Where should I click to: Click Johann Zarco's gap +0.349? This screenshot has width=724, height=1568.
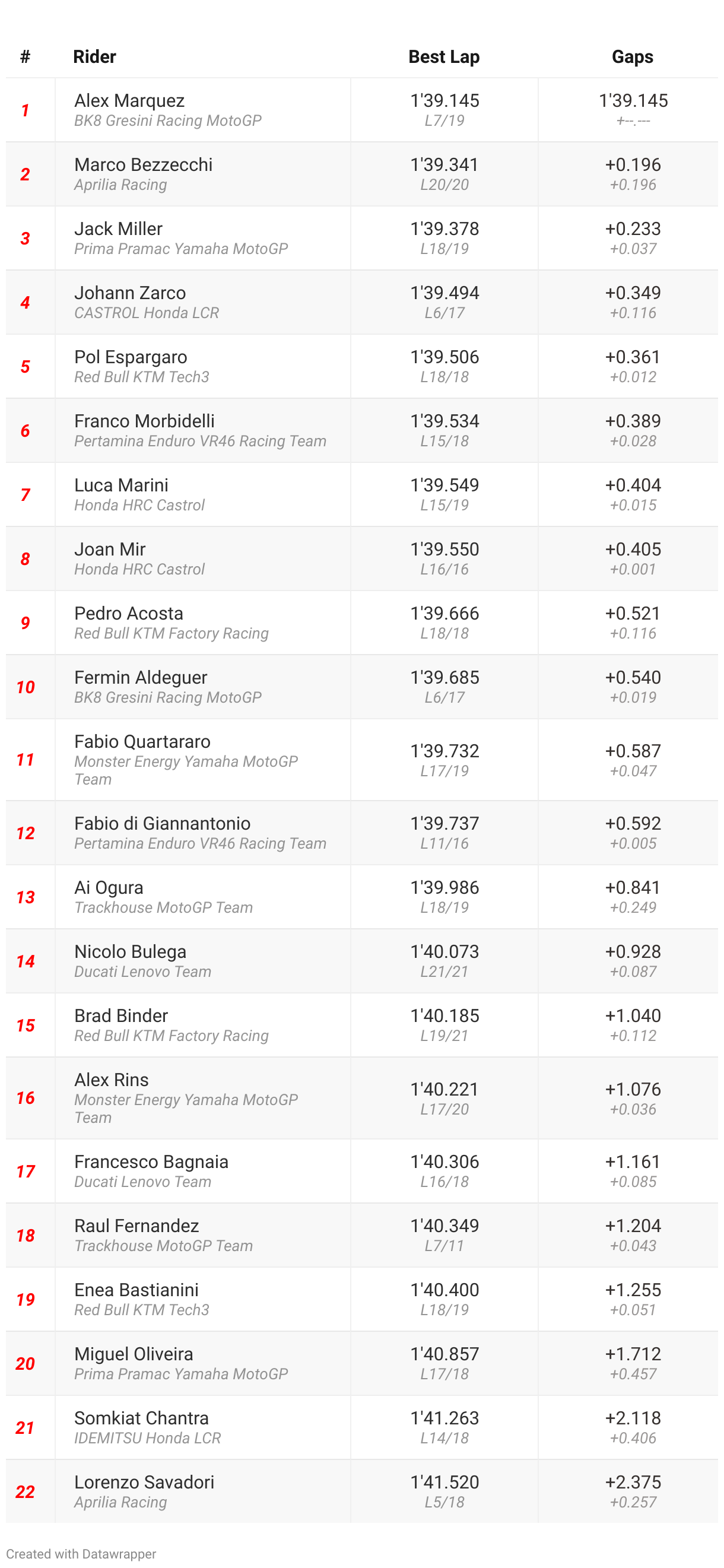633,293
